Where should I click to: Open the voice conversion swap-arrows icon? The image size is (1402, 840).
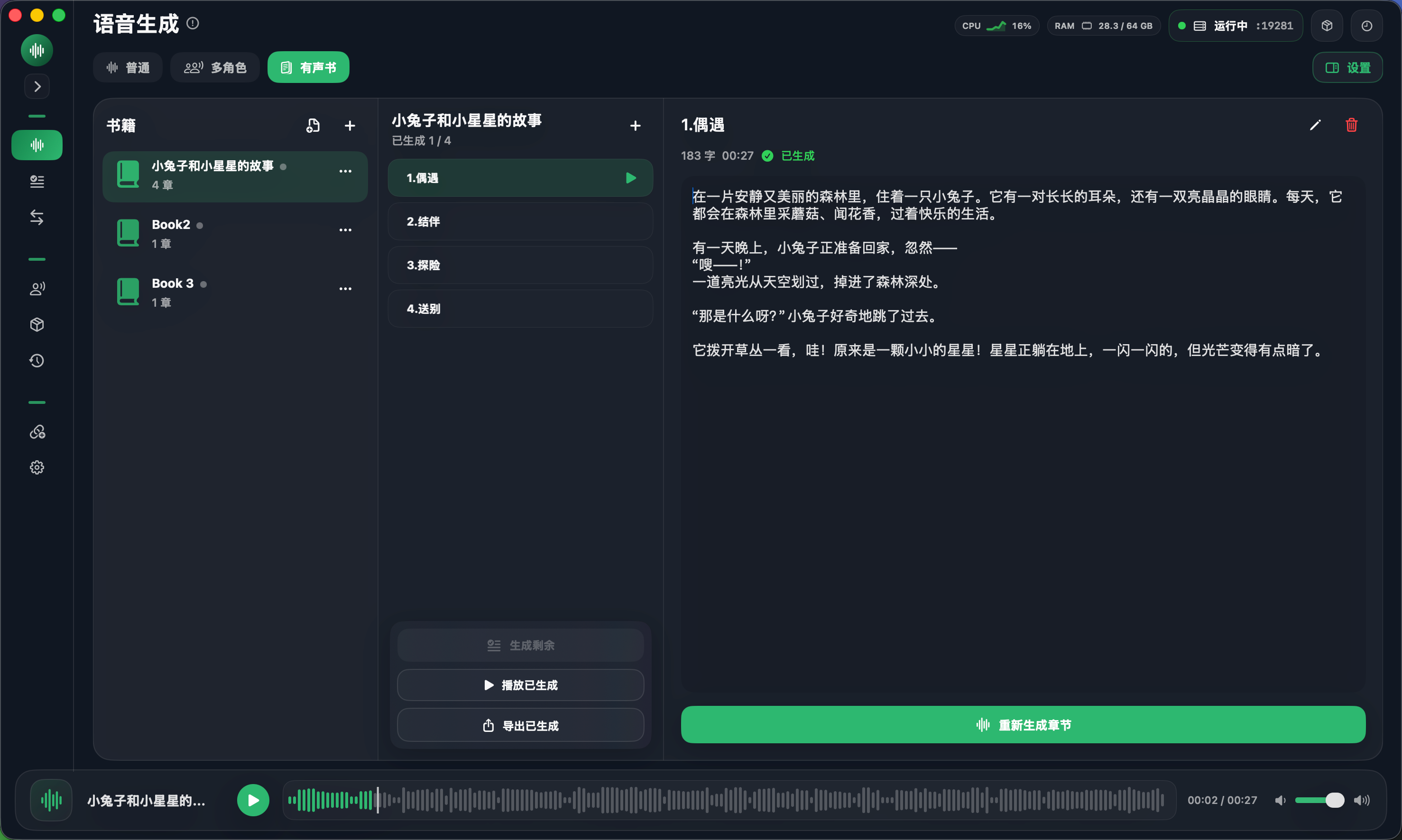37,218
